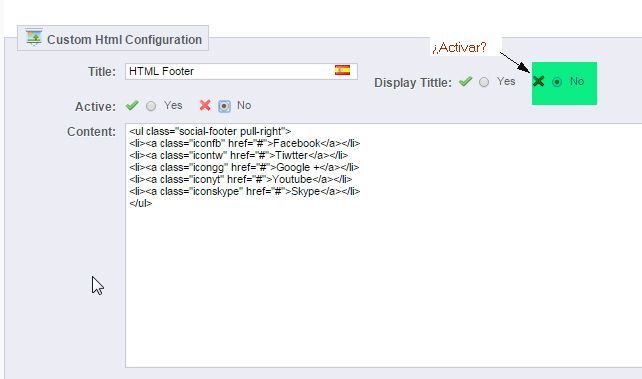Click the 'Active:' field label
Viewport: 642px width, 379px height.
pos(95,107)
